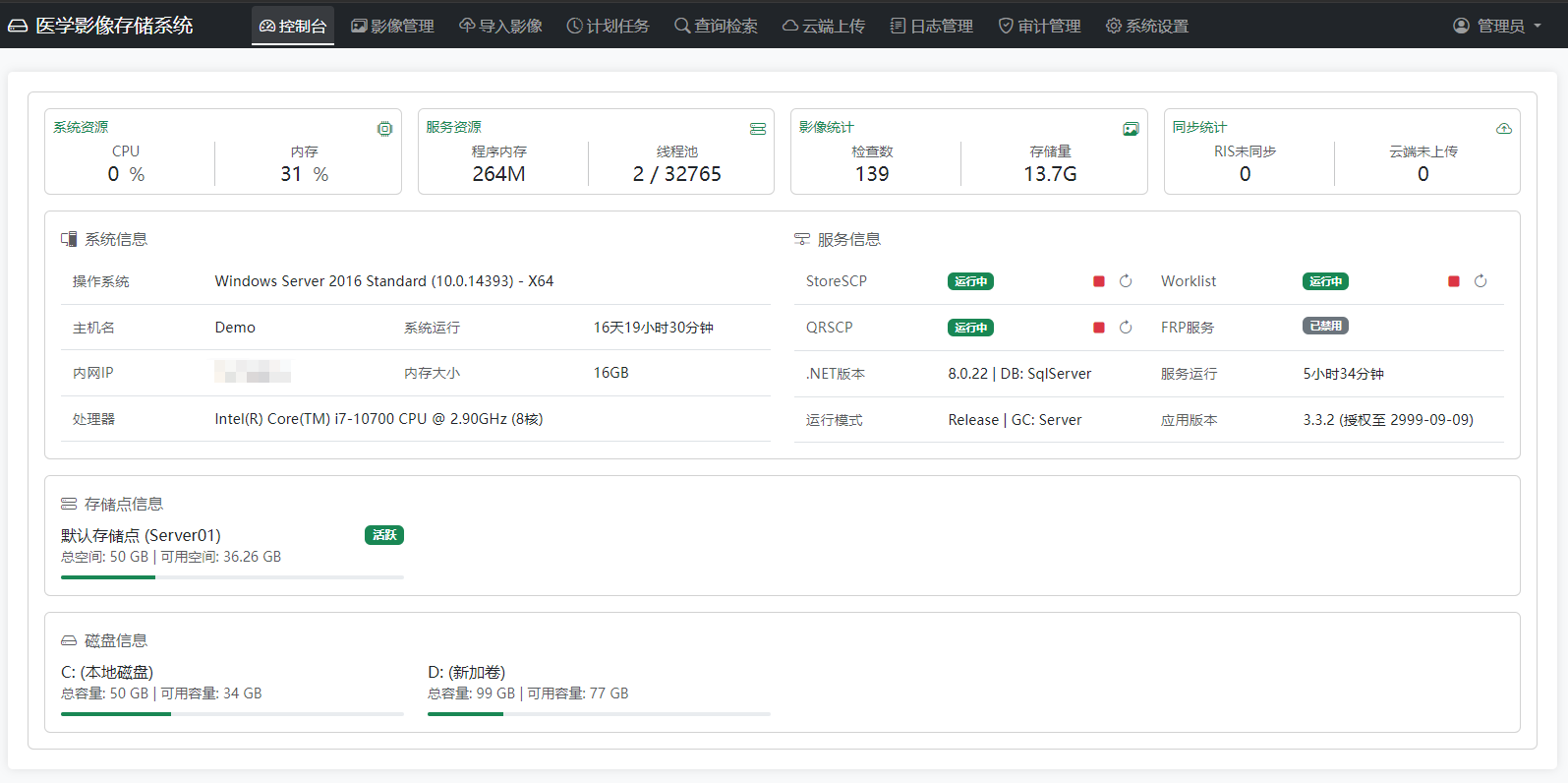Click FRP服务 已禁用 status badge
Image resolution: width=1568 pixels, height=783 pixels.
click(x=1325, y=326)
